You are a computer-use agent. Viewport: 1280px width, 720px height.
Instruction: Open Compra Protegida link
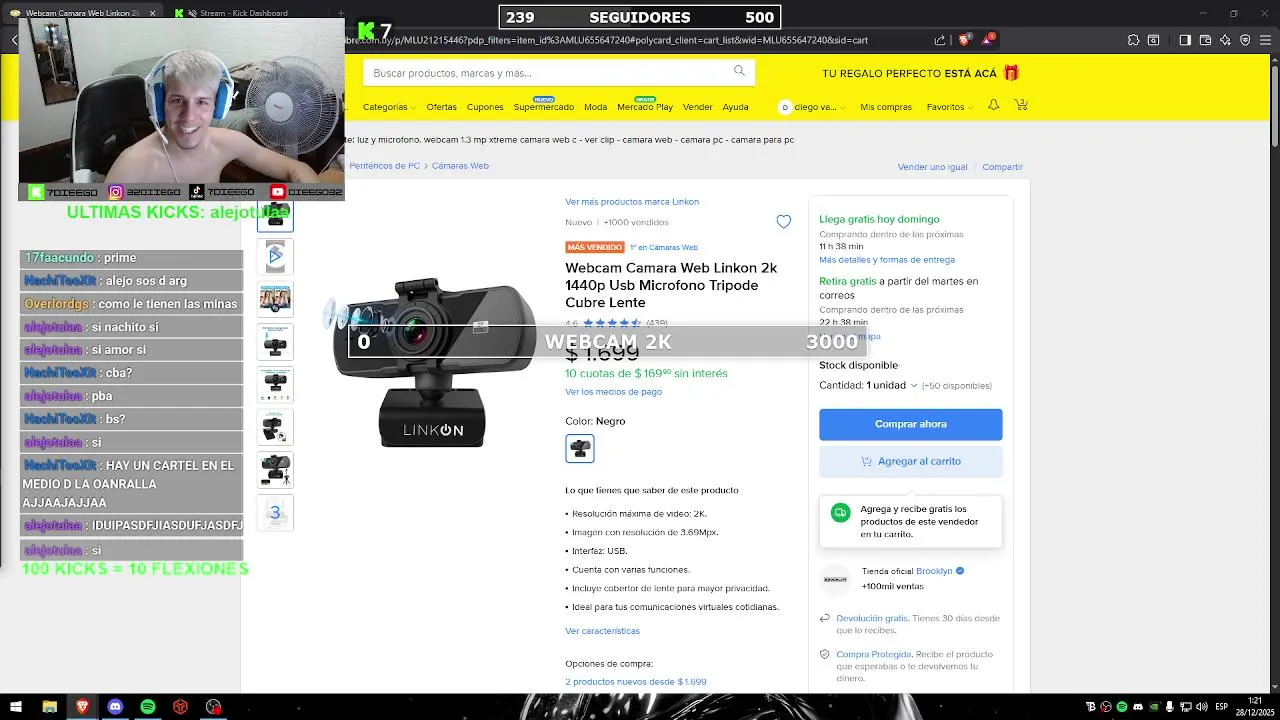[874, 654]
